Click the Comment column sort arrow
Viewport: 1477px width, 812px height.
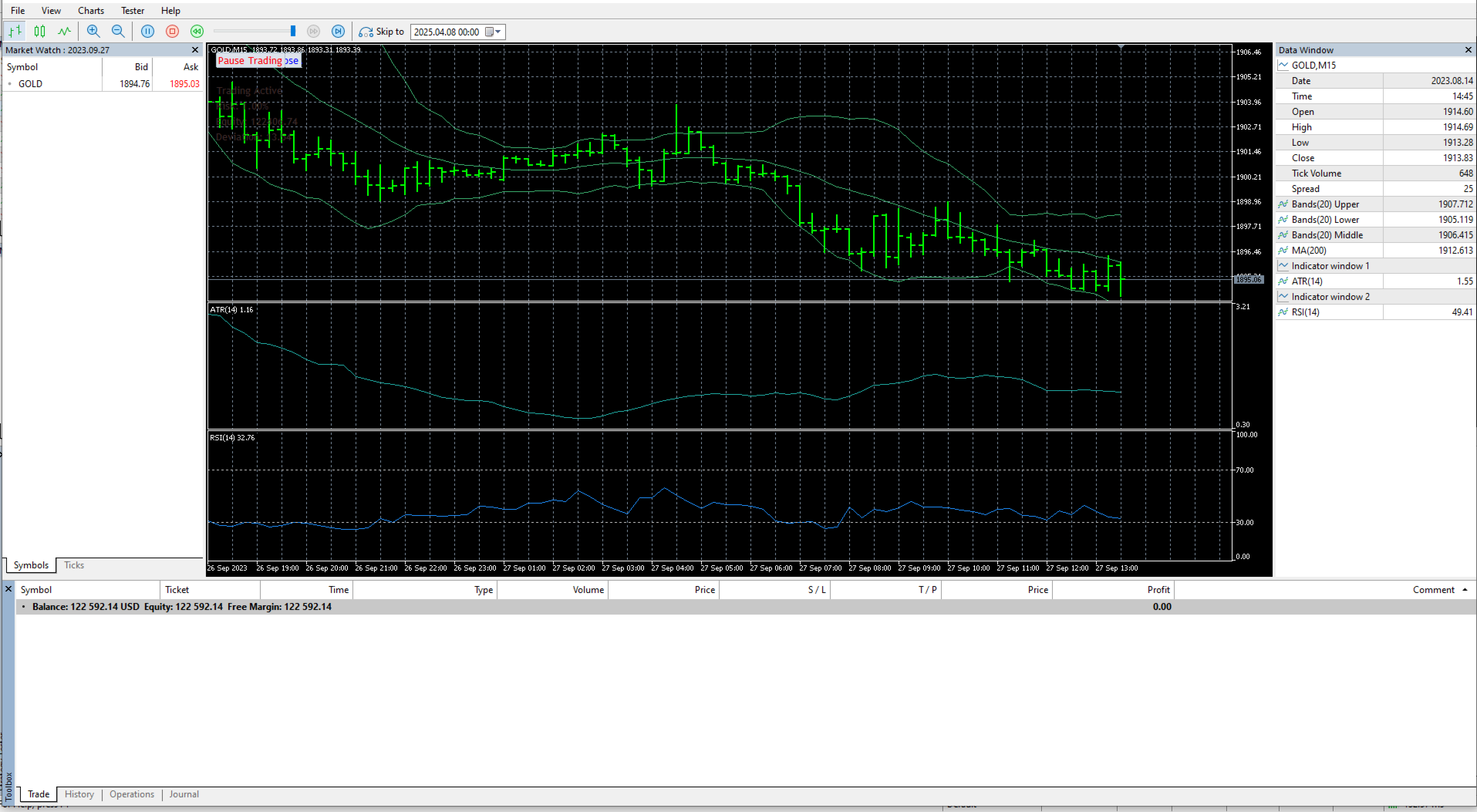pos(1465,590)
